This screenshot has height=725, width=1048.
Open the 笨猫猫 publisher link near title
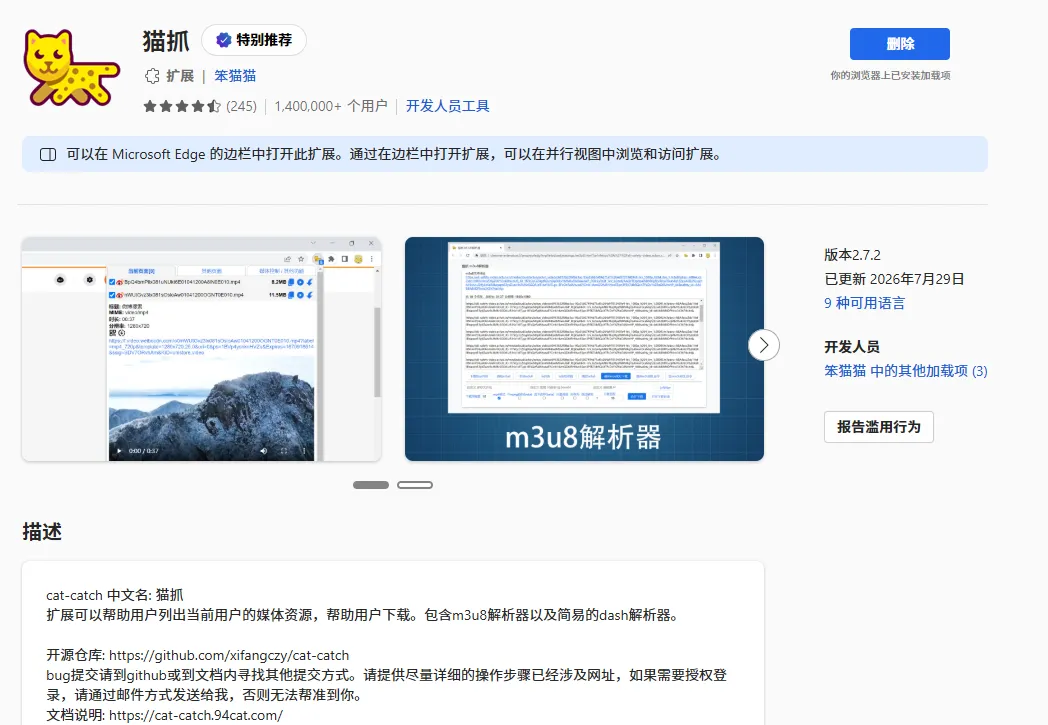(235, 76)
